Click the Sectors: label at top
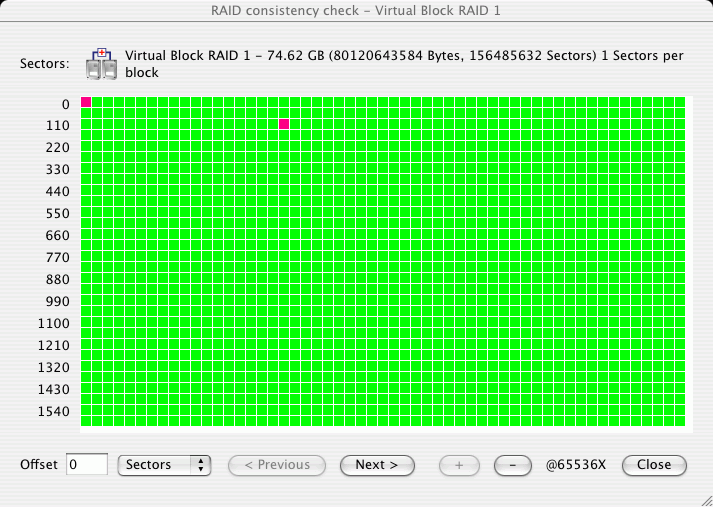The image size is (713, 507). [45, 64]
